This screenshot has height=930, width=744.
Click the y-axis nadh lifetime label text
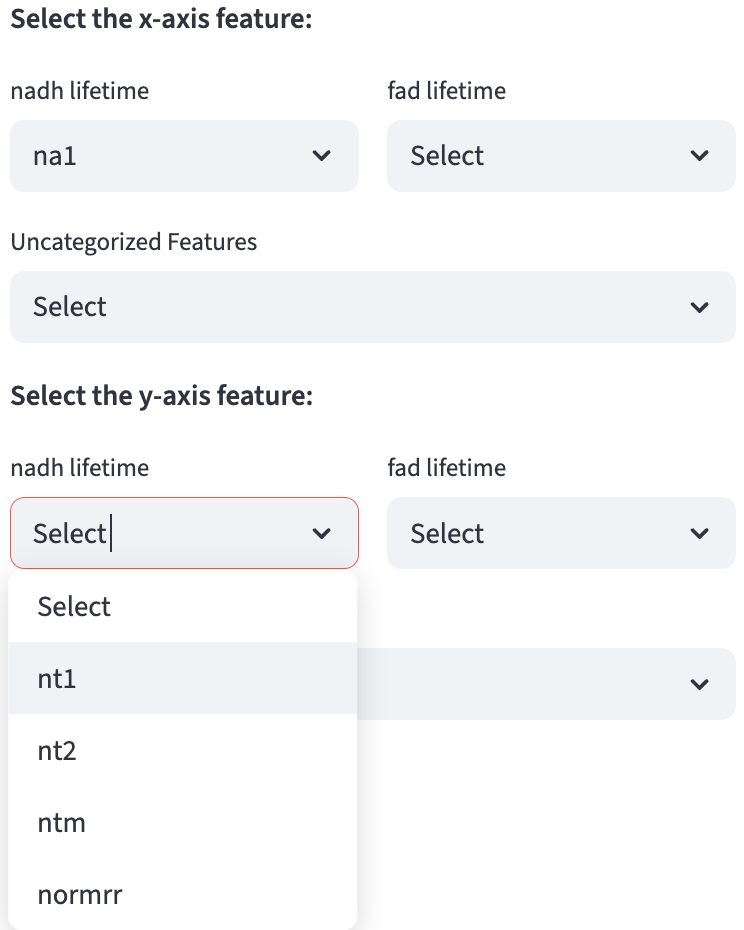[80, 468]
